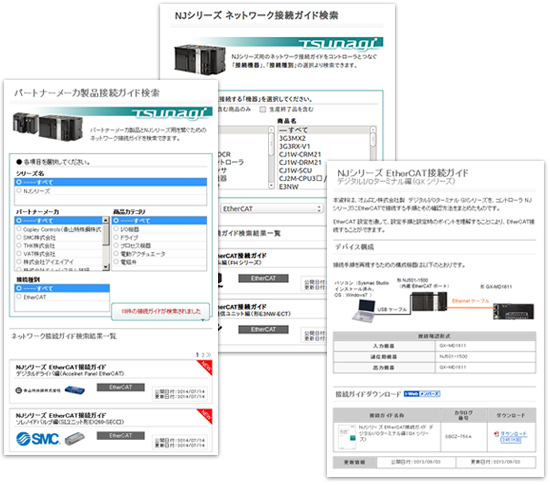Click the ダウンロード link in guide table

pos(513,434)
